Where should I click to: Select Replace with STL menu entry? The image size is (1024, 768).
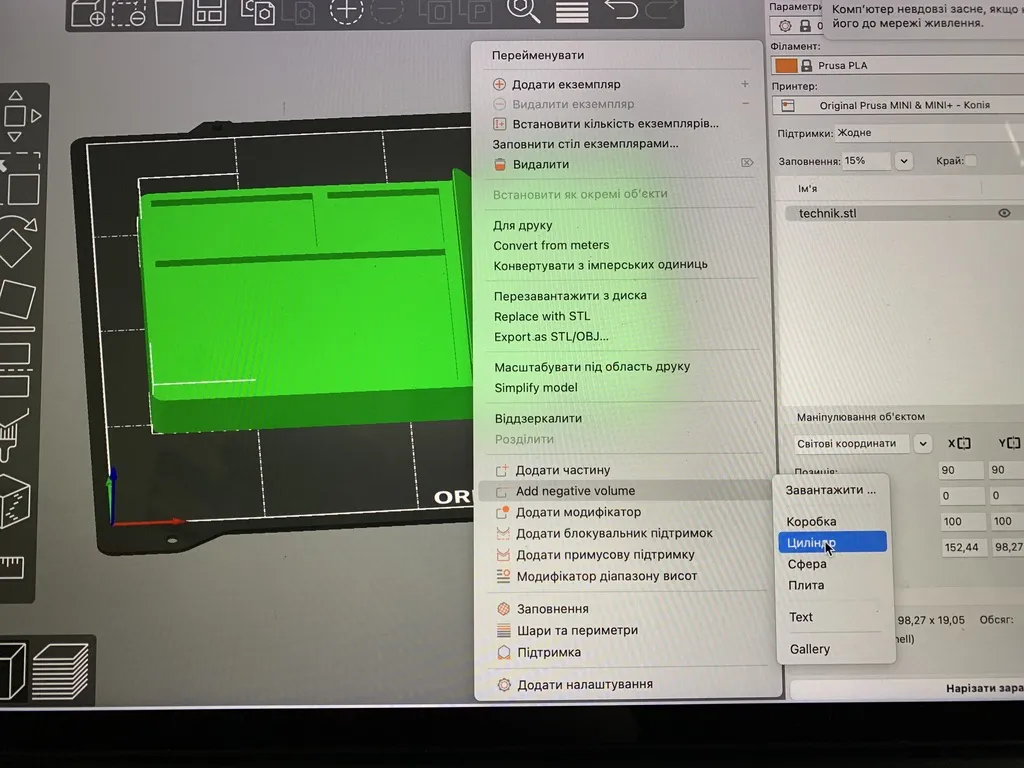pos(542,317)
